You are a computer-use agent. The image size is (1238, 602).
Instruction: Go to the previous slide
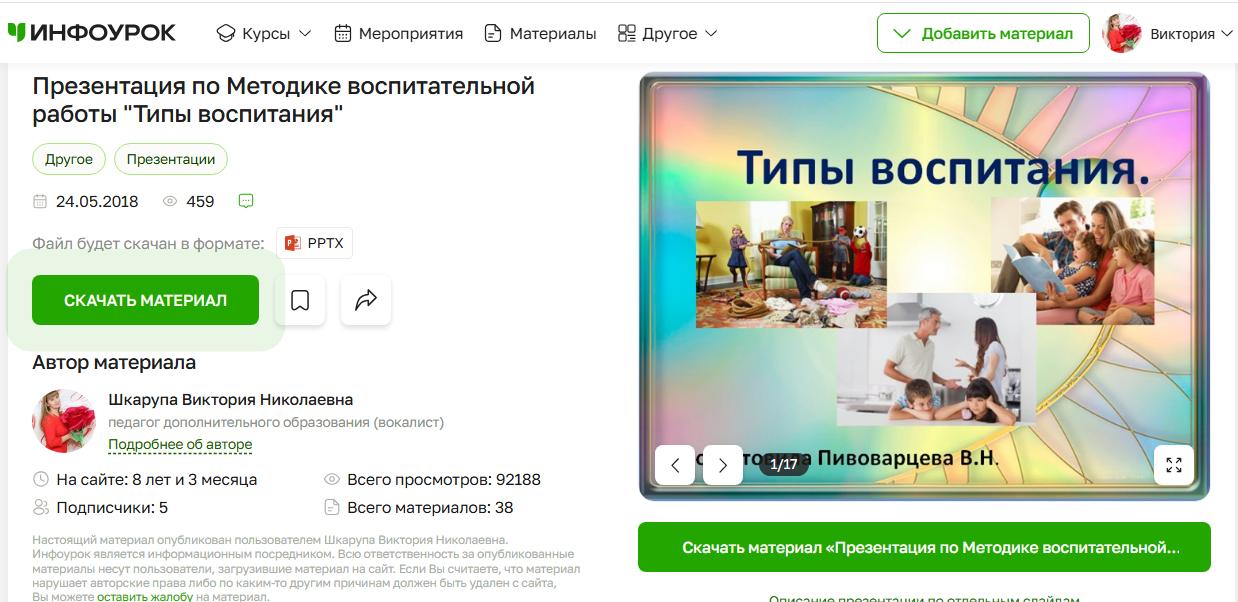click(x=675, y=465)
